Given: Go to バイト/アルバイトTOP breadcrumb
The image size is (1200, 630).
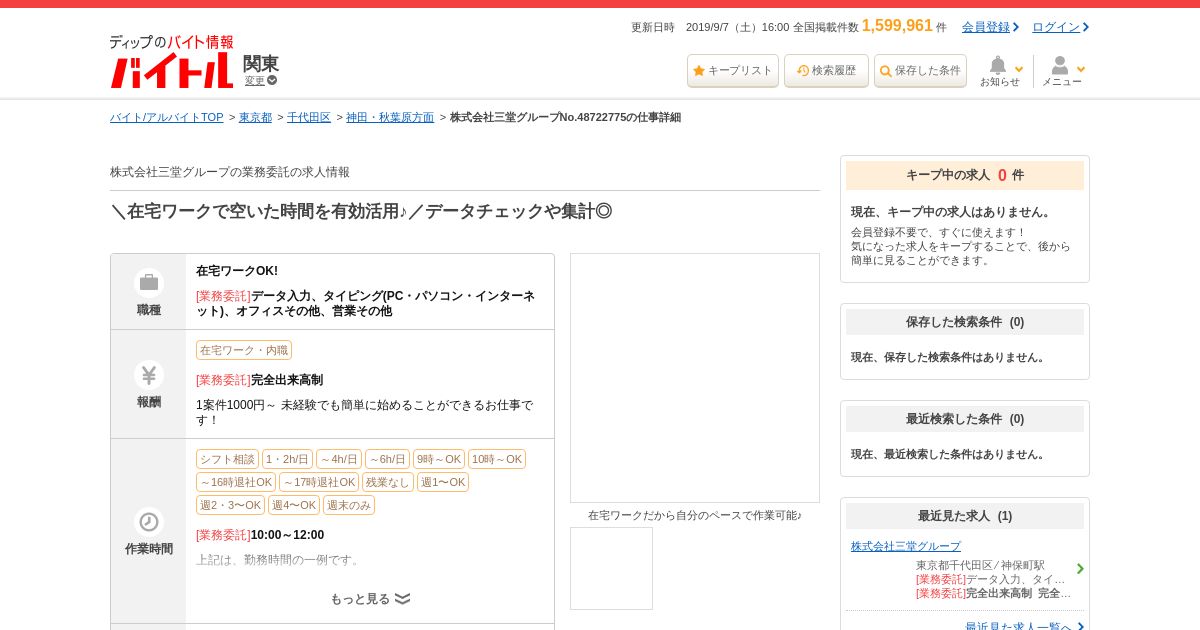Looking at the screenshot, I should tap(167, 117).
